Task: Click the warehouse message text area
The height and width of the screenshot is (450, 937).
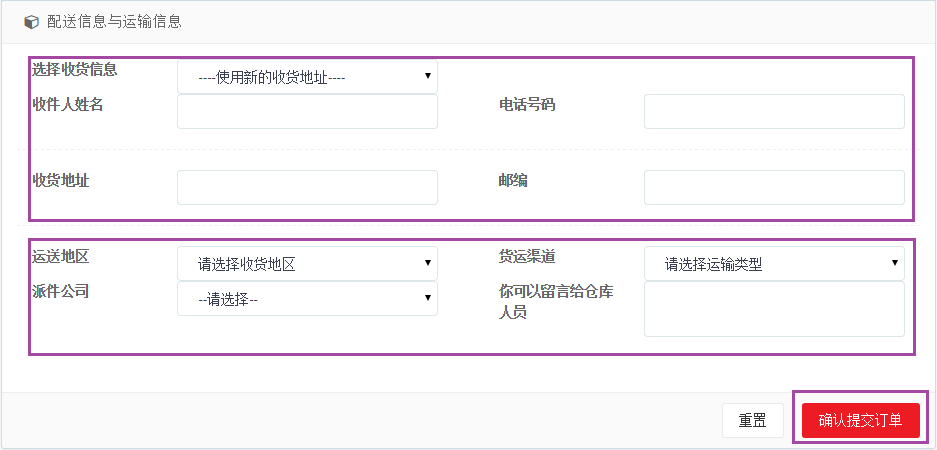Action: click(774, 309)
